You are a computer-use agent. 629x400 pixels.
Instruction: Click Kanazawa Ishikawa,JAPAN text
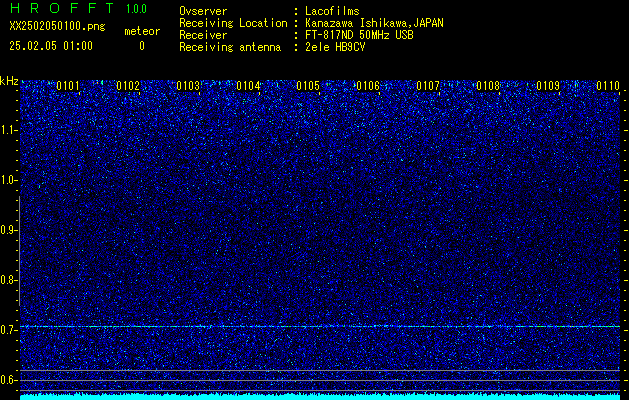coord(374,23)
